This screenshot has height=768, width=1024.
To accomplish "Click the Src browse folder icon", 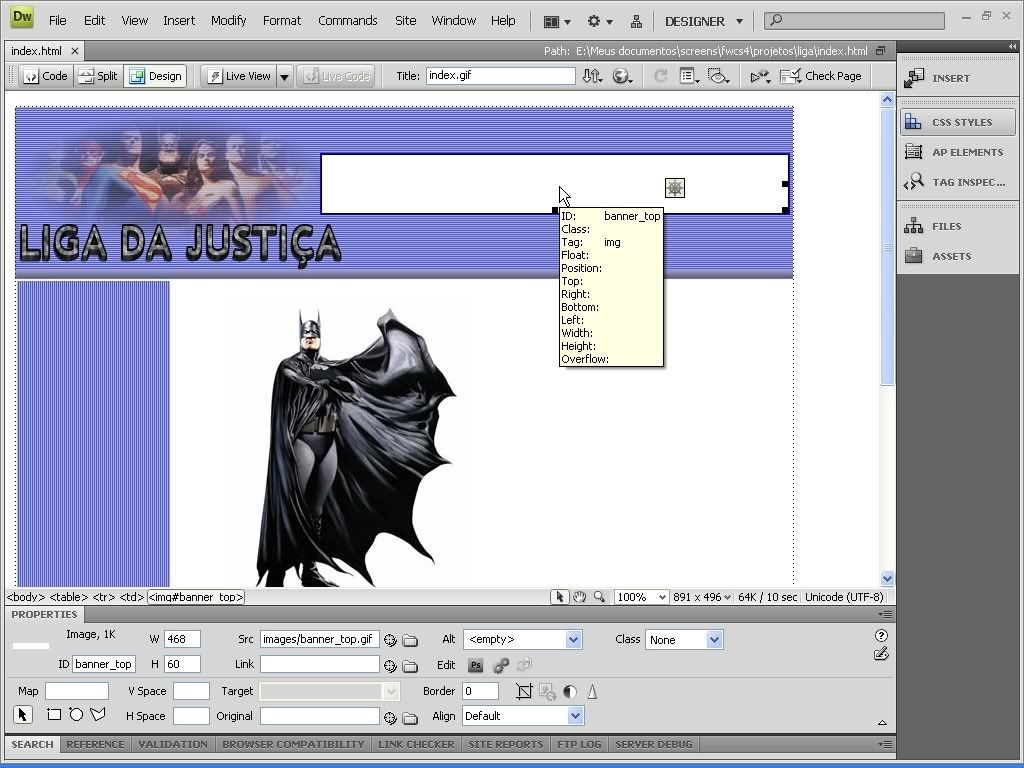I will point(410,640).
